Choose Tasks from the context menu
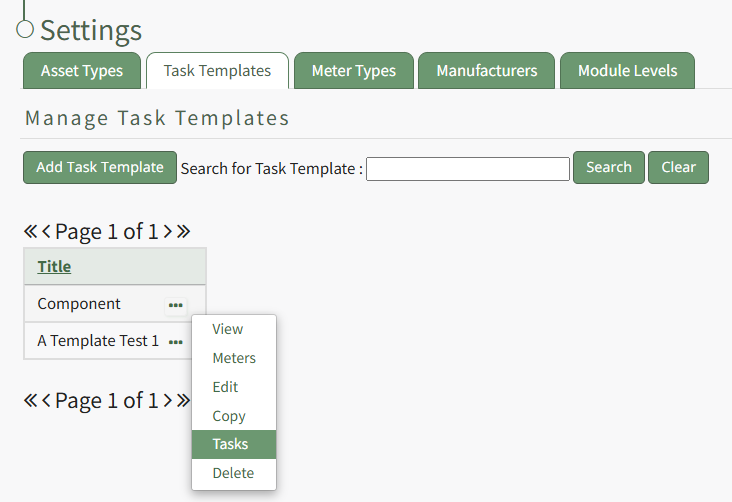The image size is (732, 502). [231, 445]
